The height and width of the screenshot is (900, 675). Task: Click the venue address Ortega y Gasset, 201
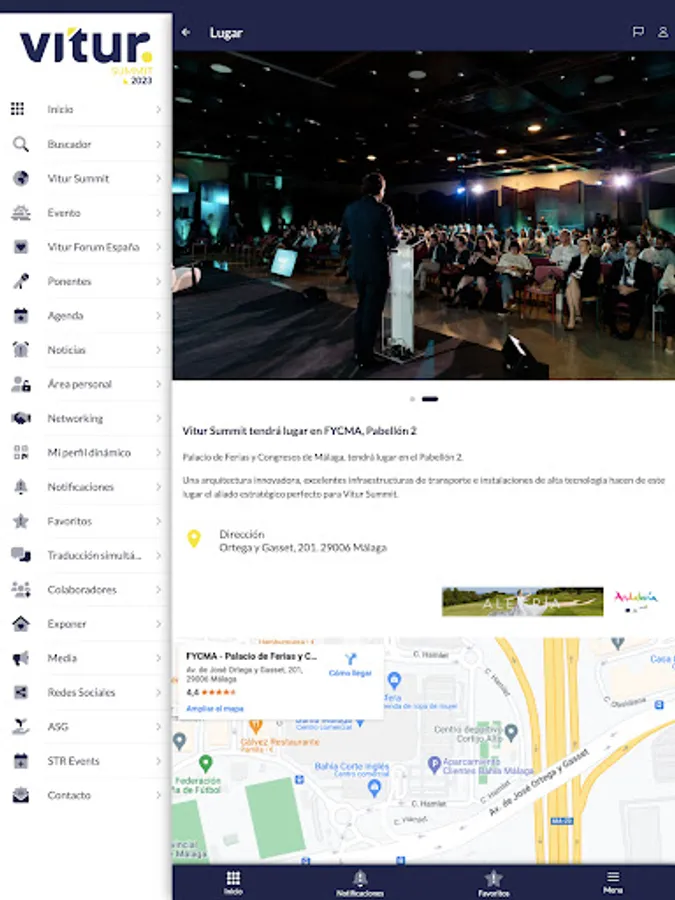pyautogui.click(x=303, y=548)
